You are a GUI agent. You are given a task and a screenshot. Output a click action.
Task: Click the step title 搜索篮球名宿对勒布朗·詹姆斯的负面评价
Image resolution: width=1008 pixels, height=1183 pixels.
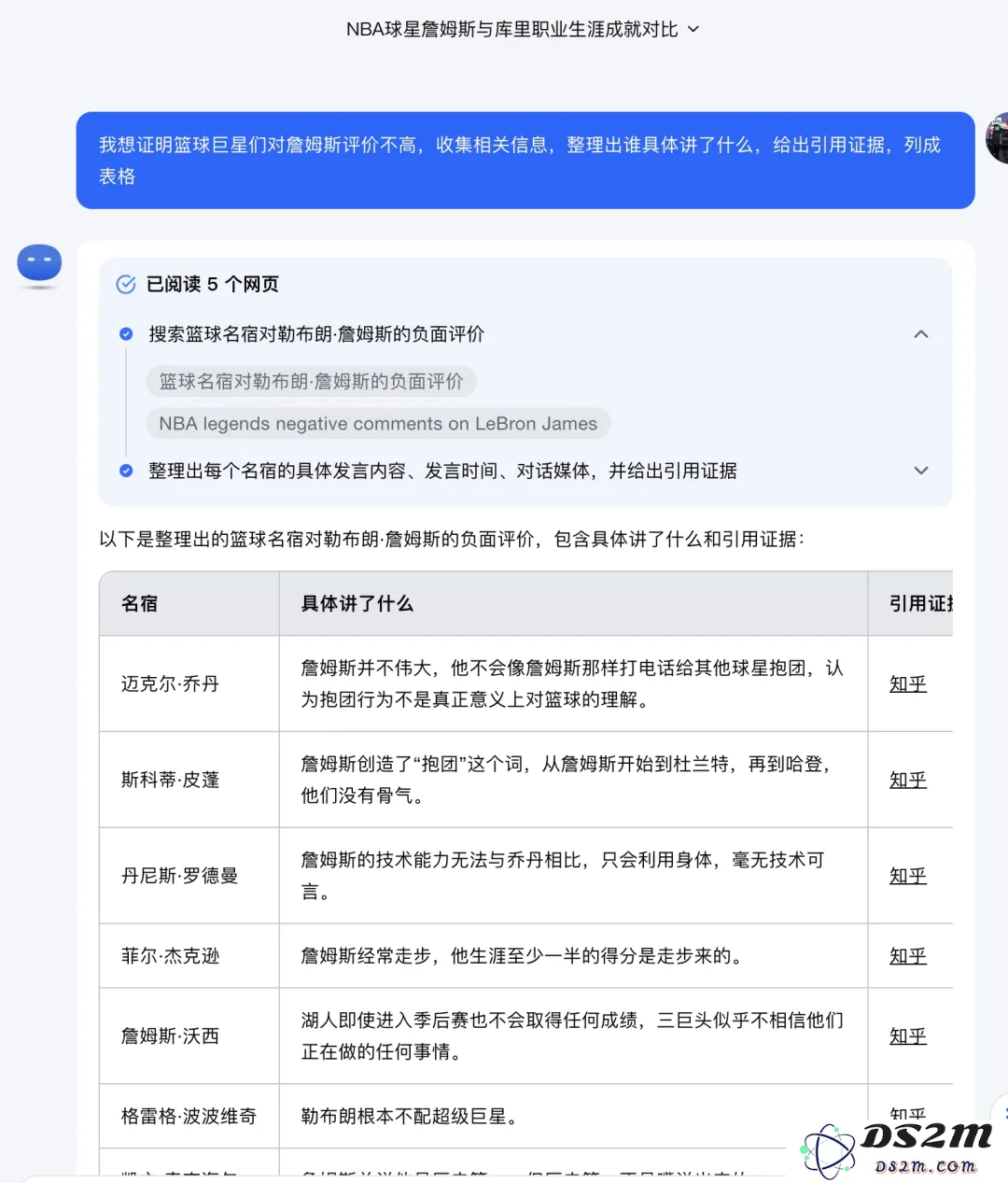[316, 333]
